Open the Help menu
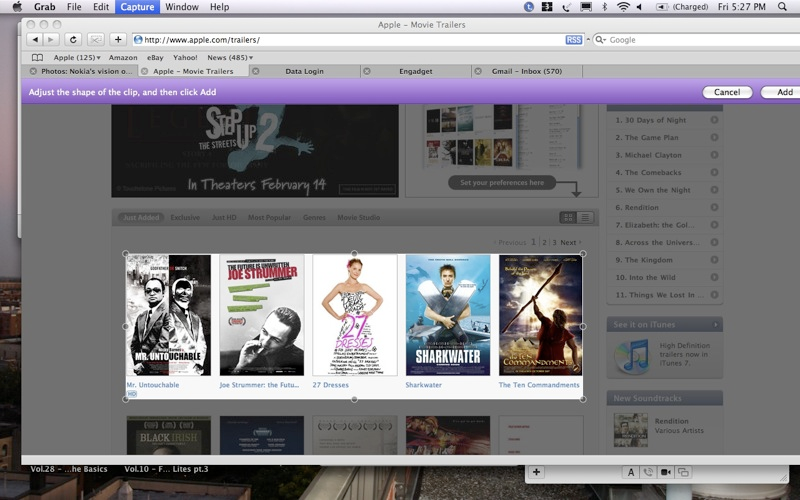Image resolution: width=800 pixels, height=500 pixels. (x=219, y=7)
